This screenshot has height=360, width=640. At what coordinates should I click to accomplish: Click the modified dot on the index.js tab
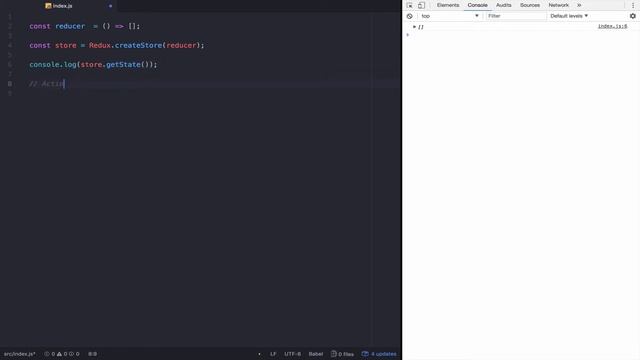click(x=110, y=6)
